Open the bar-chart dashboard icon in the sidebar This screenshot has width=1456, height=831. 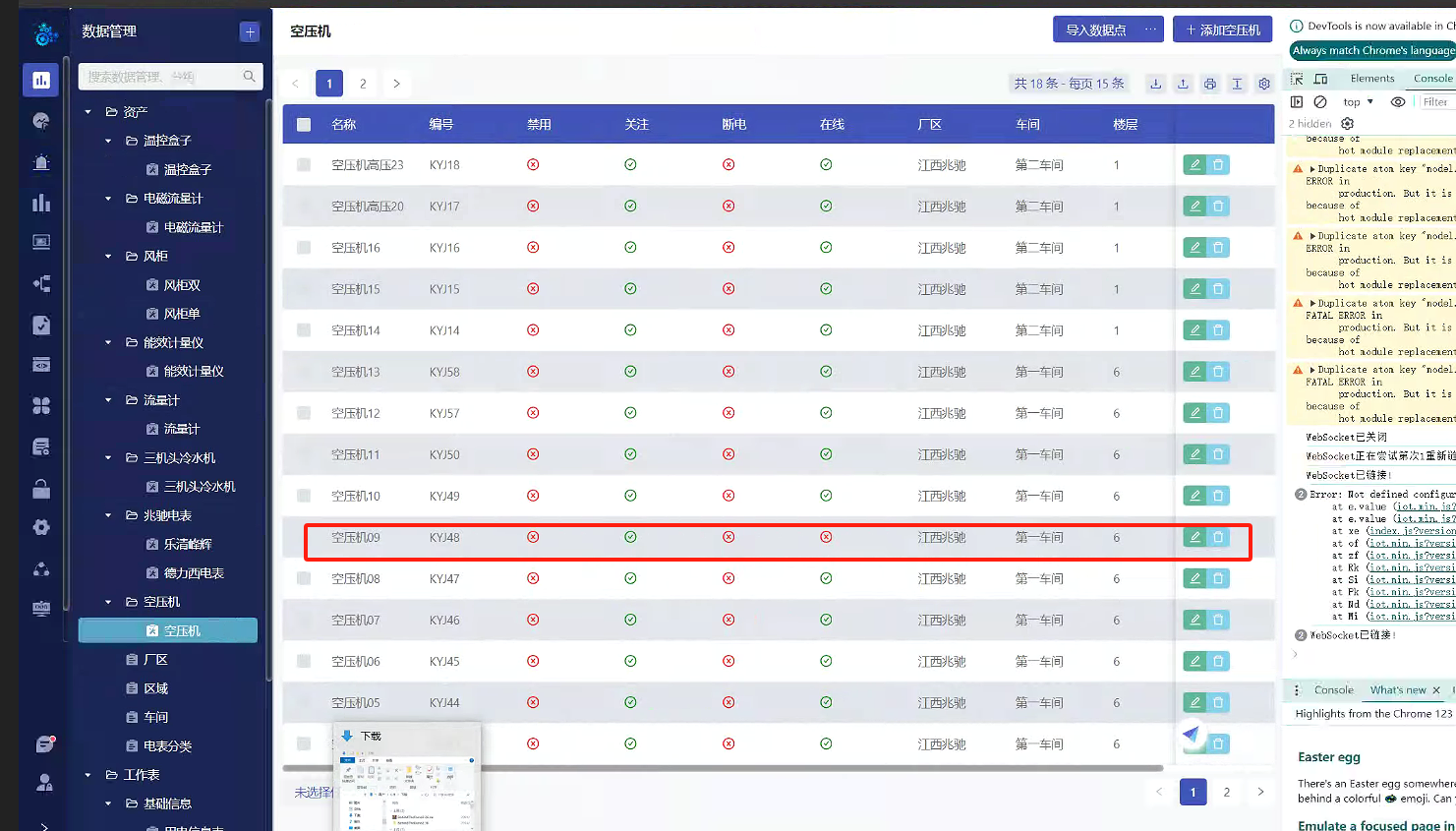tap(41, 81)
